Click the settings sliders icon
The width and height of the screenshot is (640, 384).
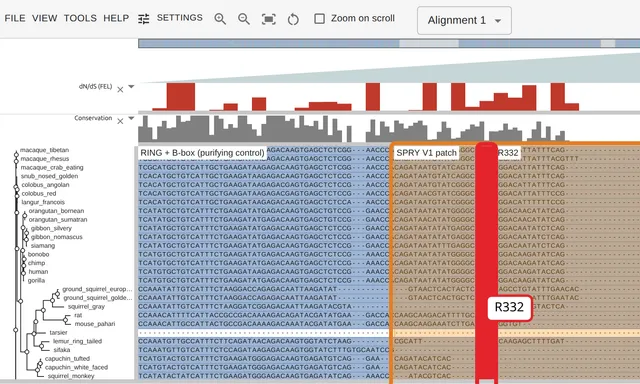pyautogui.click(x=144, y=19)
